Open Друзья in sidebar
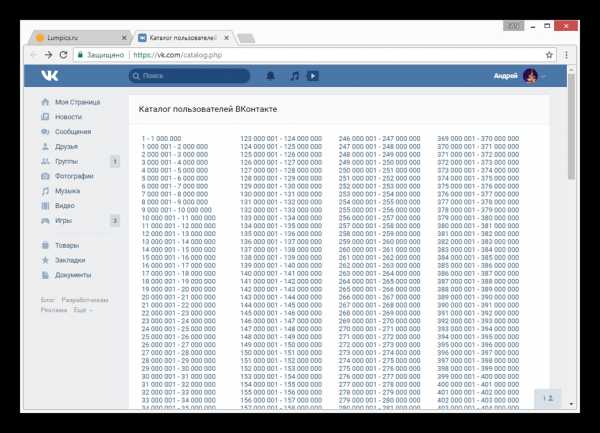600x433 pixels. click(66, 147)
